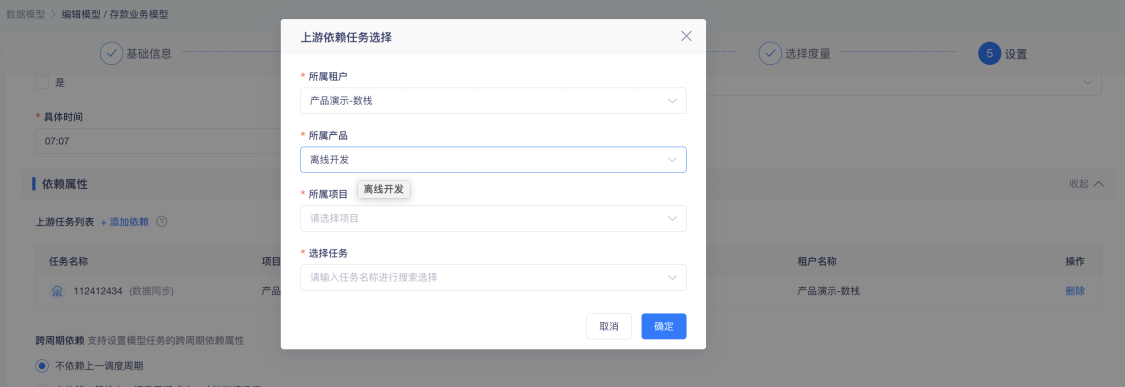Open the 所属租户 dropdown
The image size is (1125, 387).
[493, 101]
